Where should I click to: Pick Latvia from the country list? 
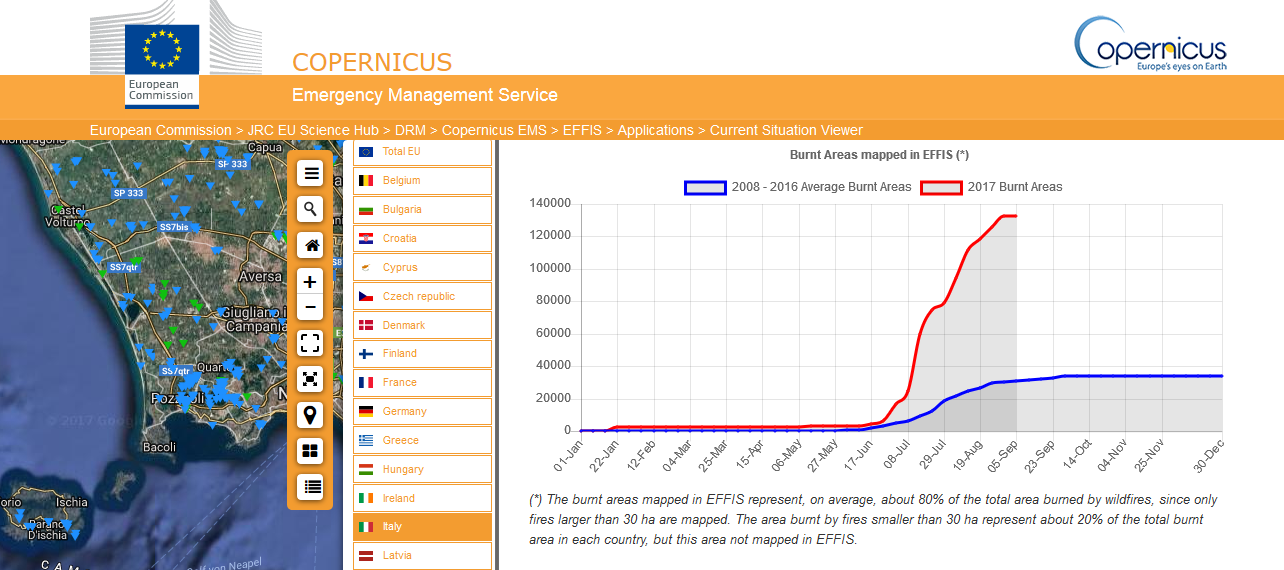[x=422, y=555]
